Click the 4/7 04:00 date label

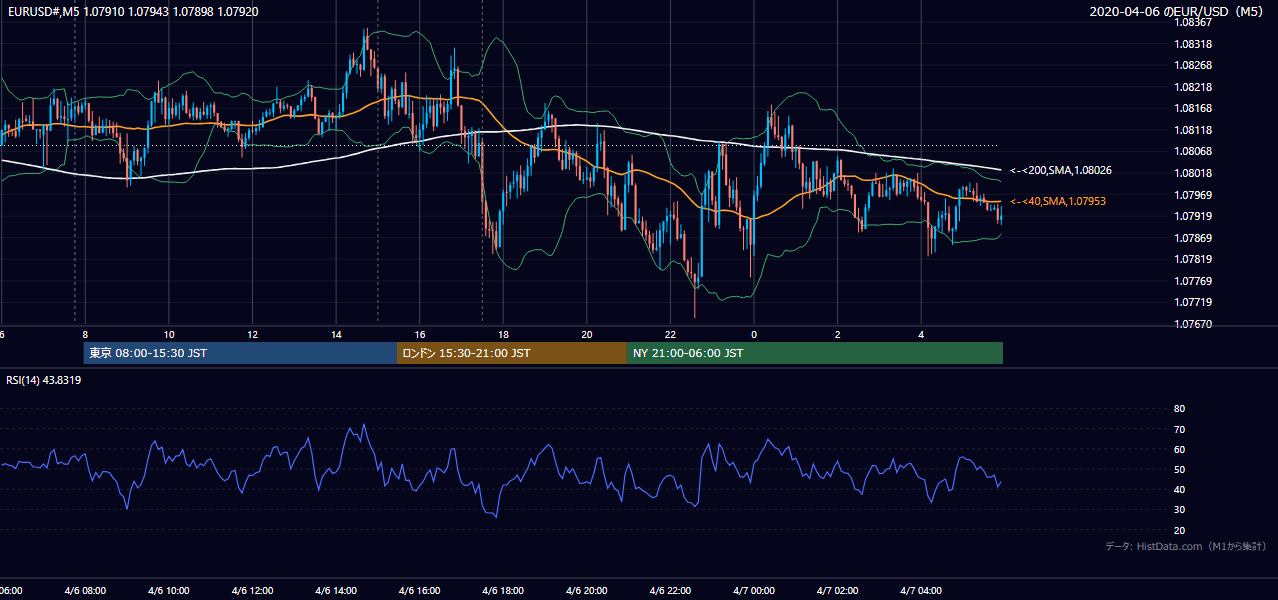tap(921, 591)
